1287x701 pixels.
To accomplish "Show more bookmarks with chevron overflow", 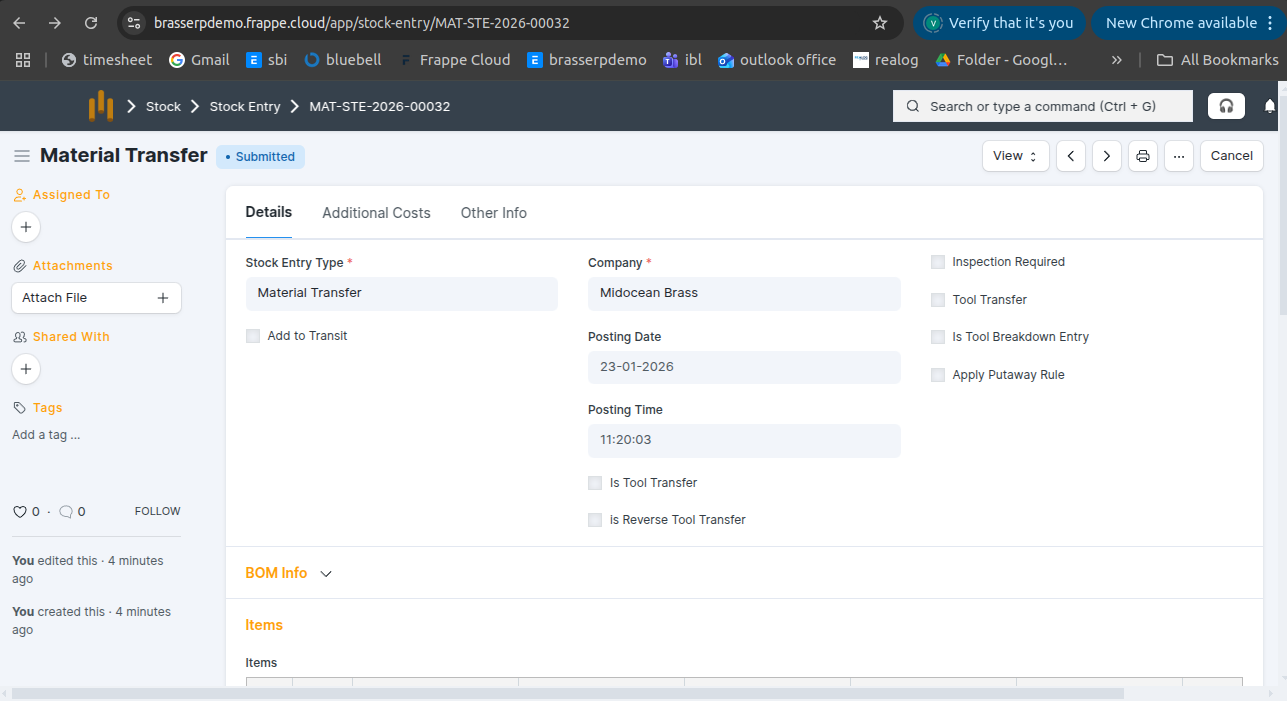I will [x=1116, y=60].
